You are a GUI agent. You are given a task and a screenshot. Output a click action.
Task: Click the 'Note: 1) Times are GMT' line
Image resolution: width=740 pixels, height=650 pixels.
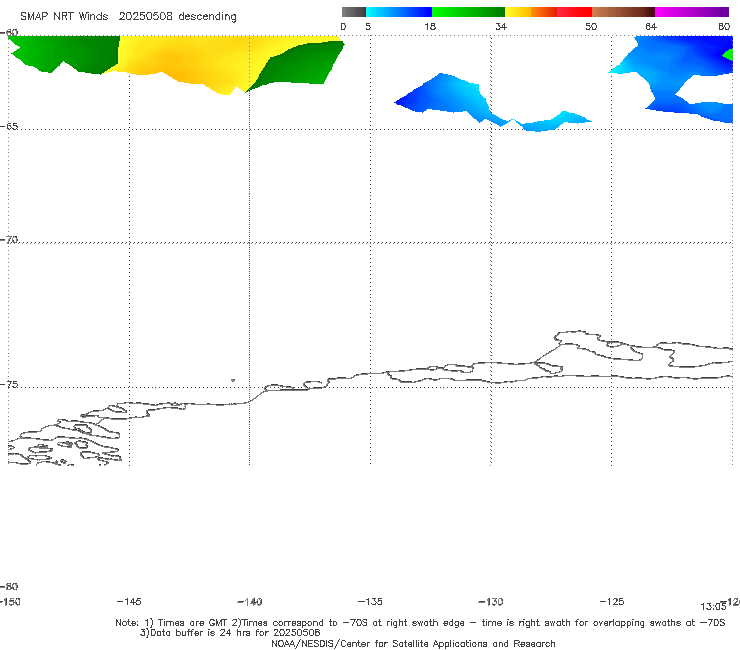point(420,623)
